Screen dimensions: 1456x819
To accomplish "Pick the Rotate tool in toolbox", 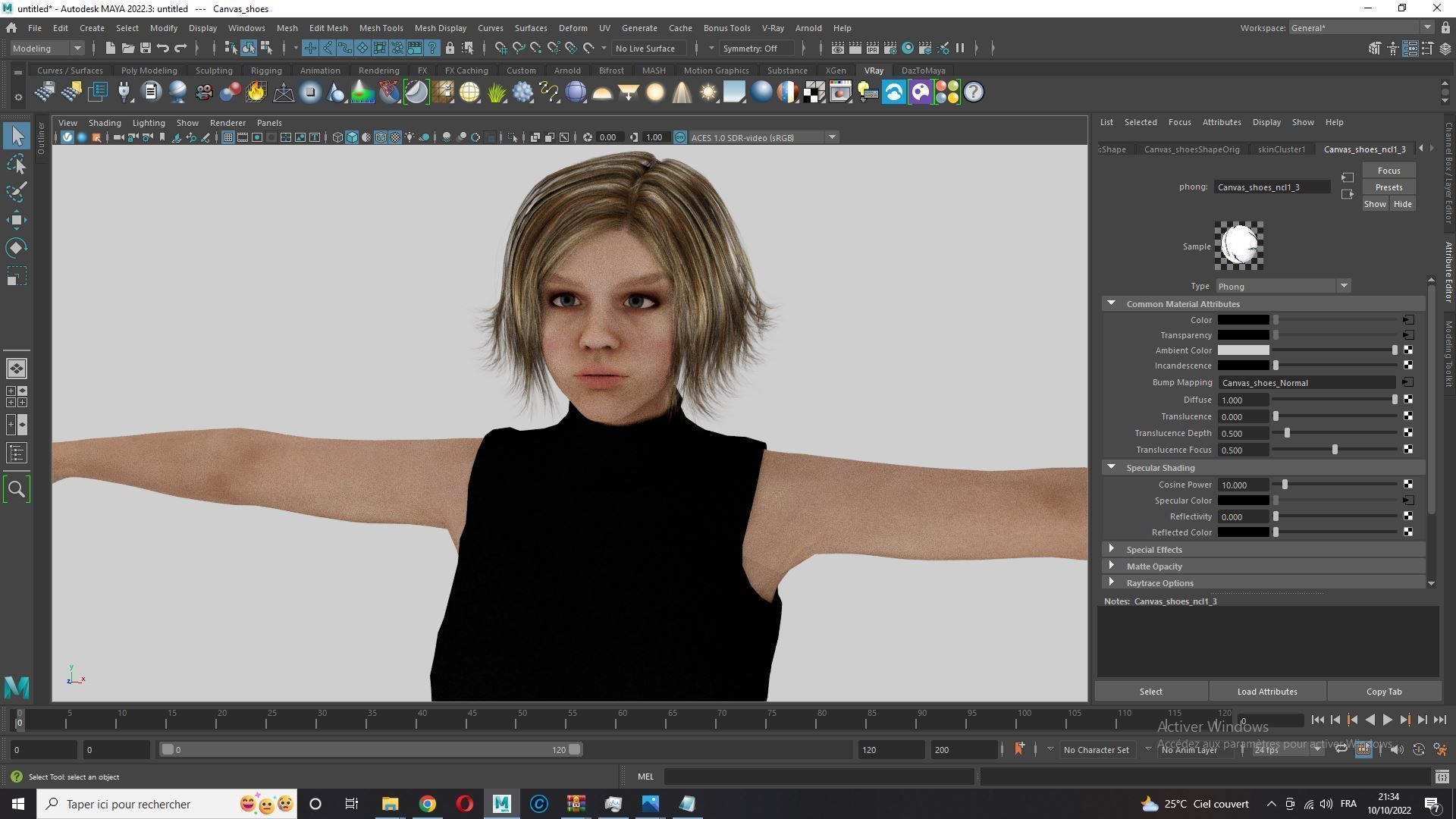I will pos(17,248).
